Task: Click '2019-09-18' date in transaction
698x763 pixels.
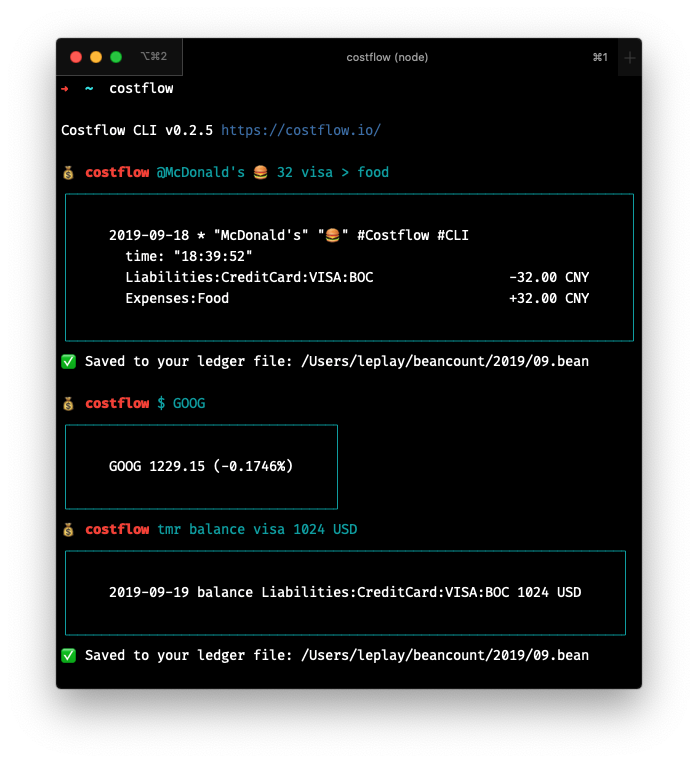Action: [x=149, y=236]
